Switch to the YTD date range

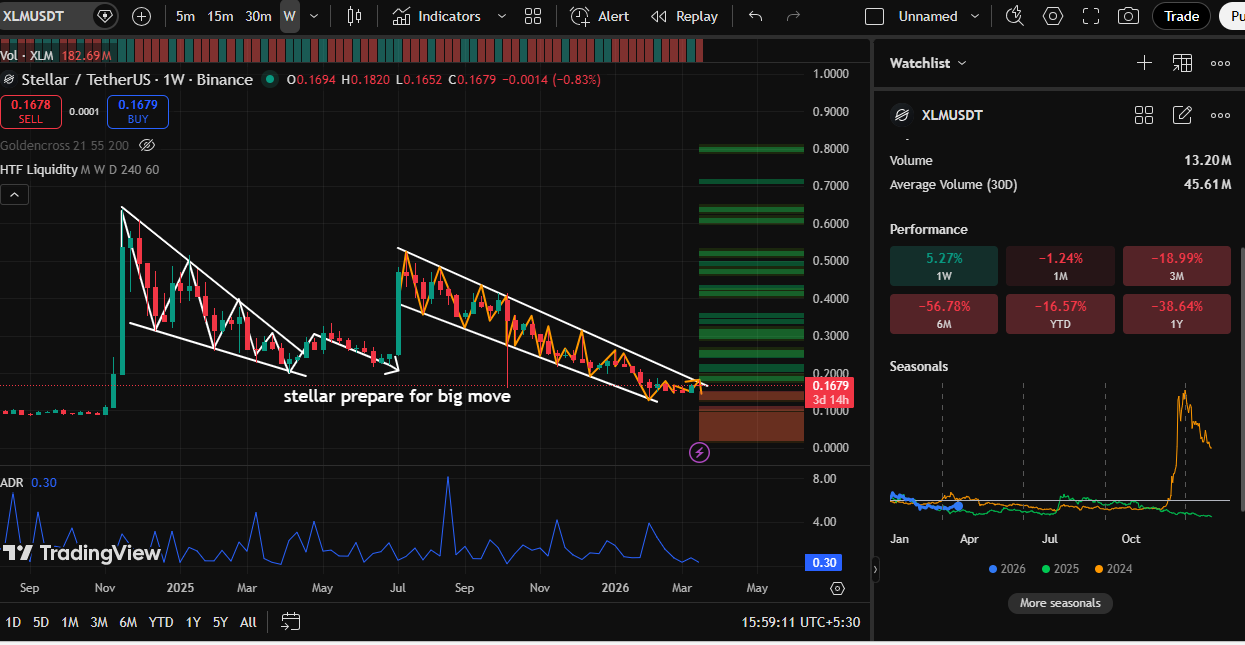coord(161,622)
